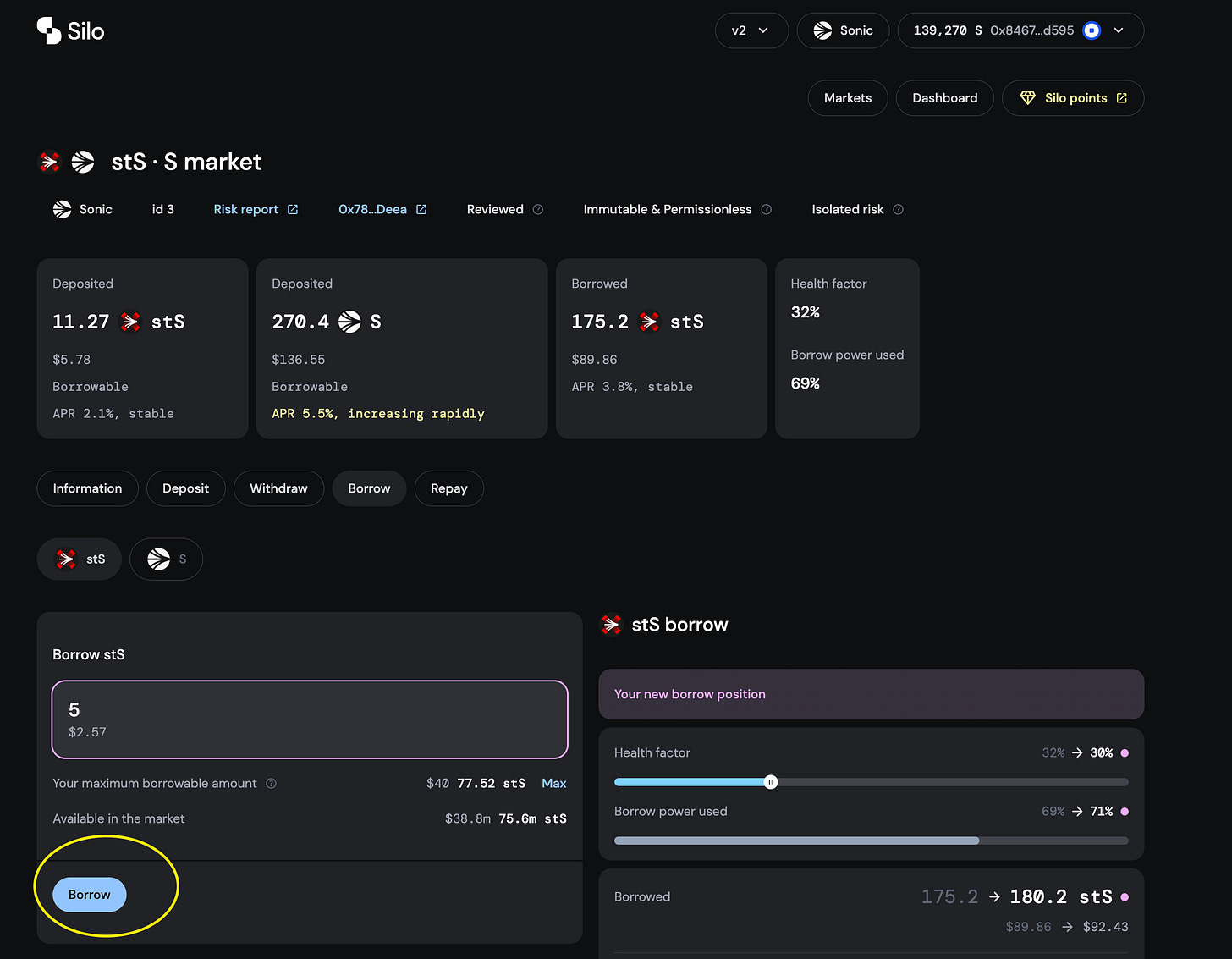Click the info icon beside maximum borrowable amount
The width and height of the screenshot is (1232, 959).
pos(271,784)
